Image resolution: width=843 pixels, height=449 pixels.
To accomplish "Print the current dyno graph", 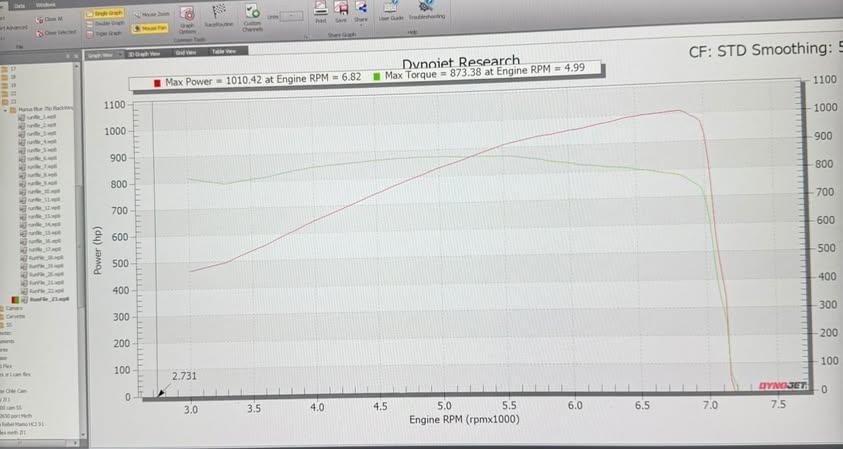I will (x=320, y=13).
